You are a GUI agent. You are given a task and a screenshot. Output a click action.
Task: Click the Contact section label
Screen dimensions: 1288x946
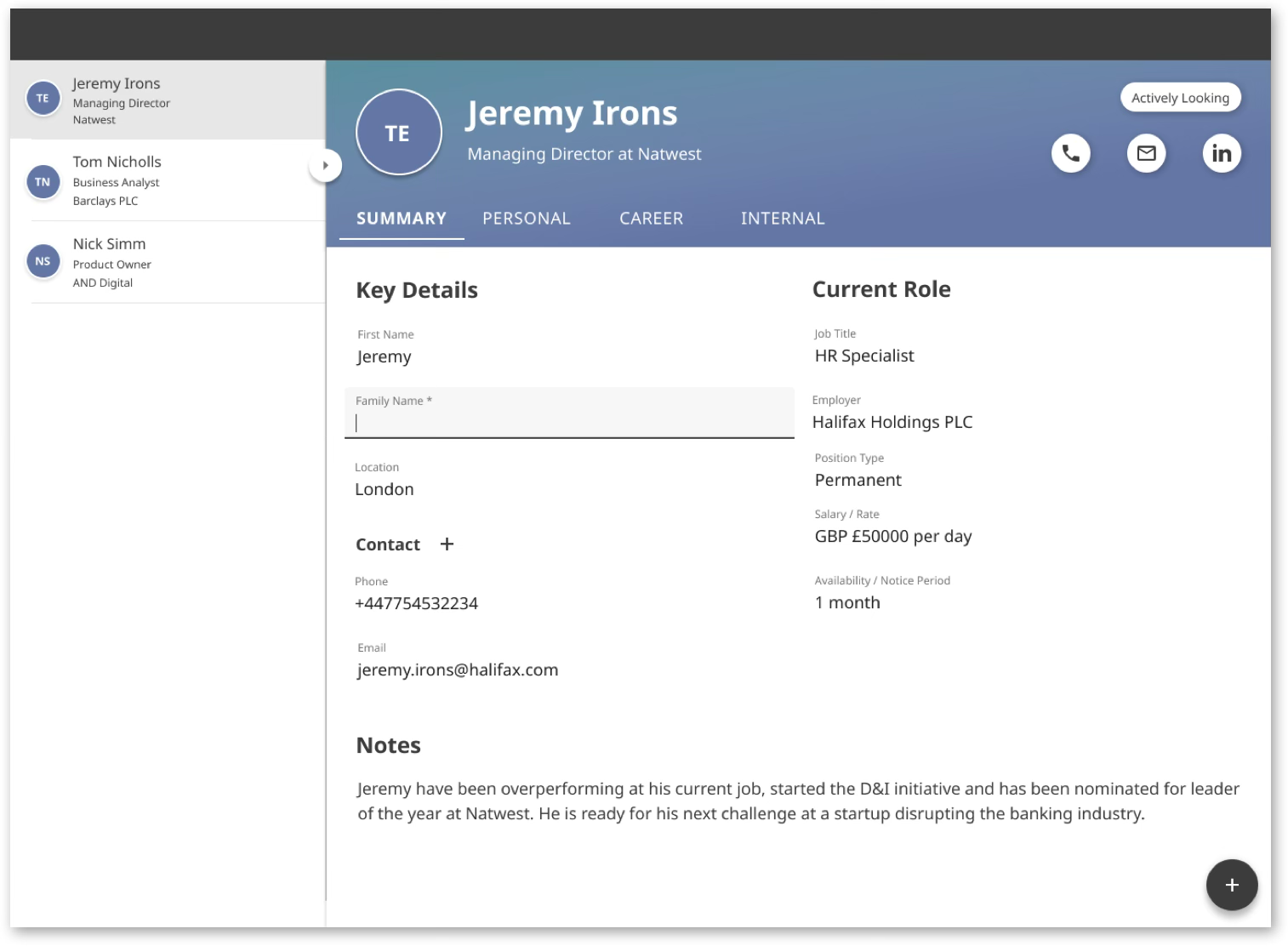coord(388,544)
